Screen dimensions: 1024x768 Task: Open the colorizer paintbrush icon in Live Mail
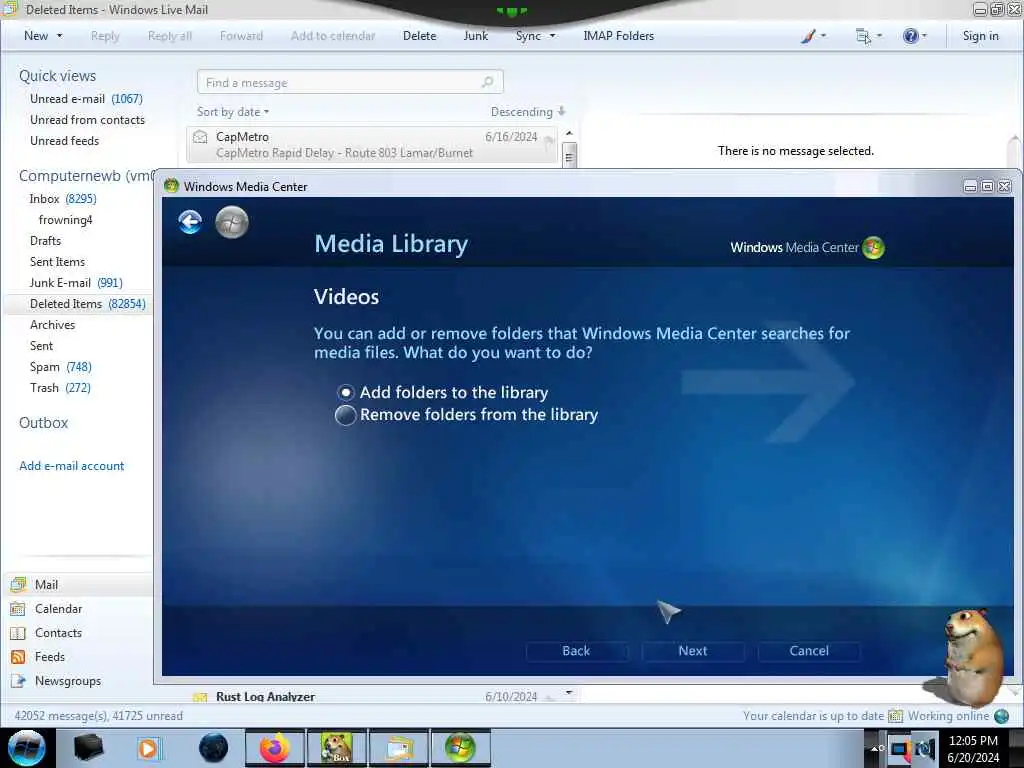808,36
